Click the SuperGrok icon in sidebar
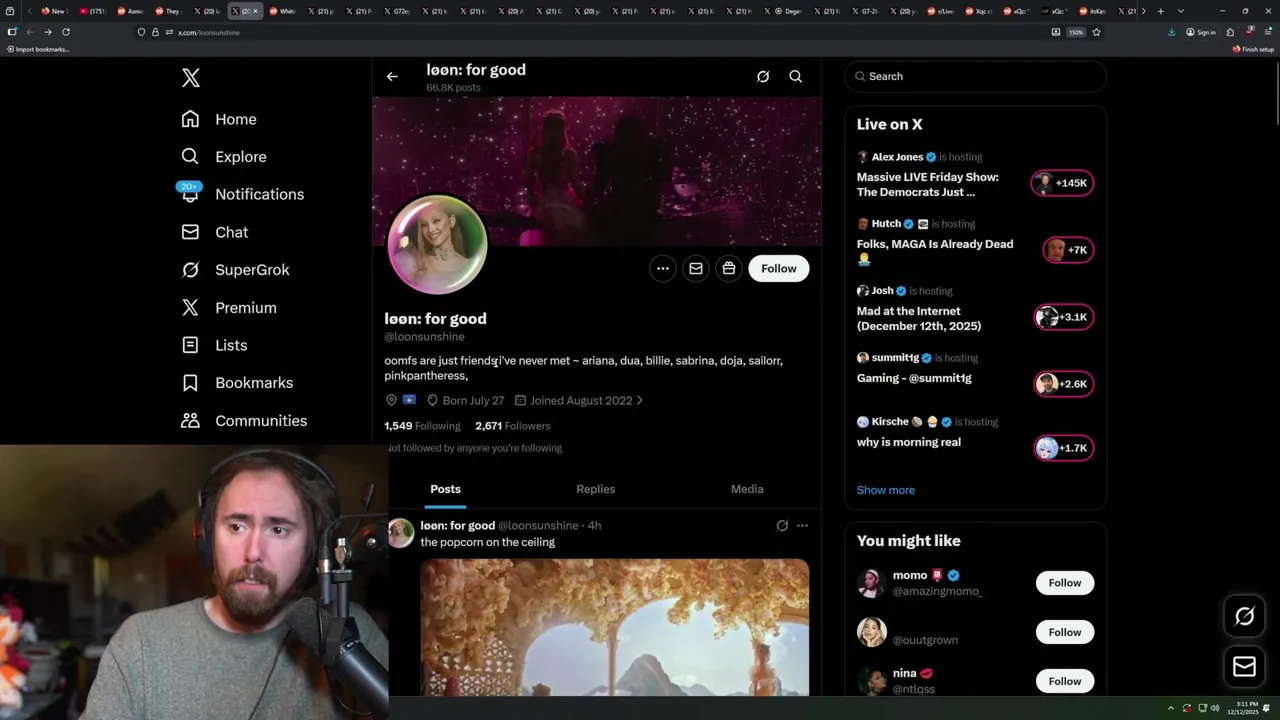This screenshot has height=720, width=1280. (x=190, y=270)
